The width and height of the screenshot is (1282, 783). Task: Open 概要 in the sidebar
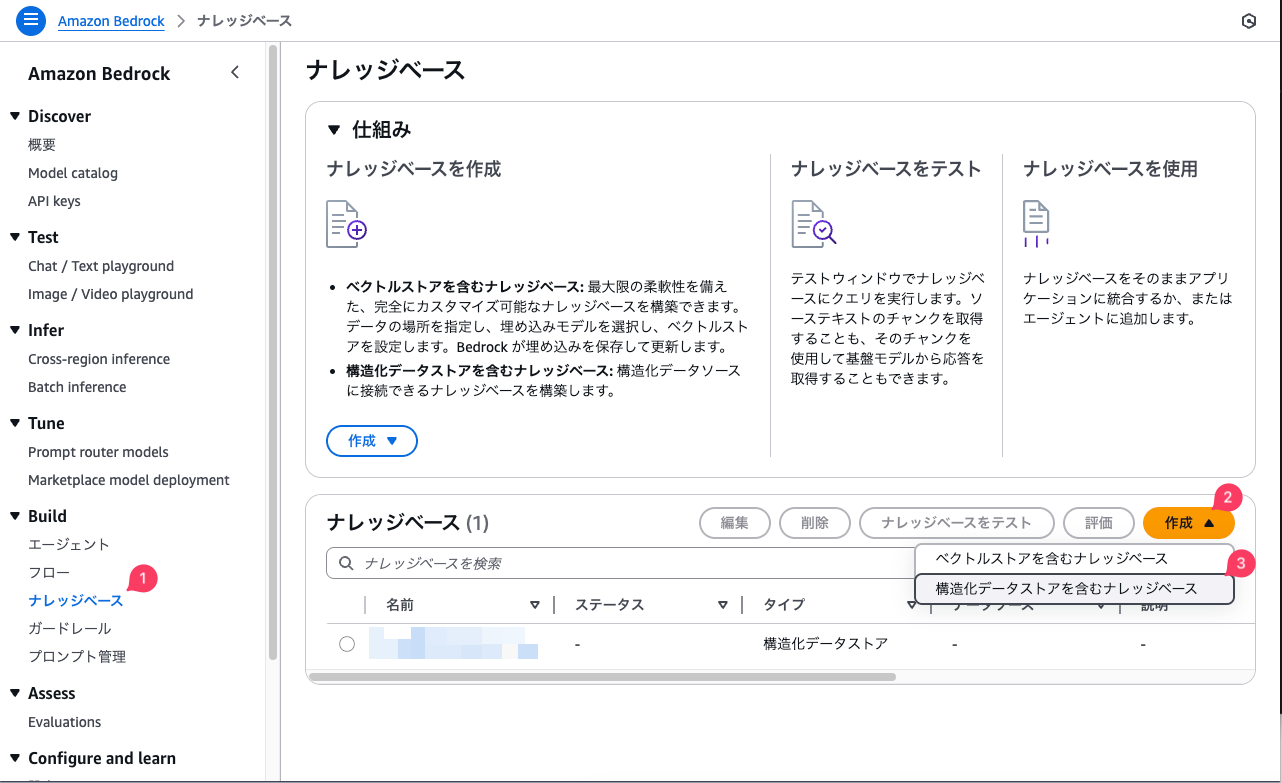(42, 145)
